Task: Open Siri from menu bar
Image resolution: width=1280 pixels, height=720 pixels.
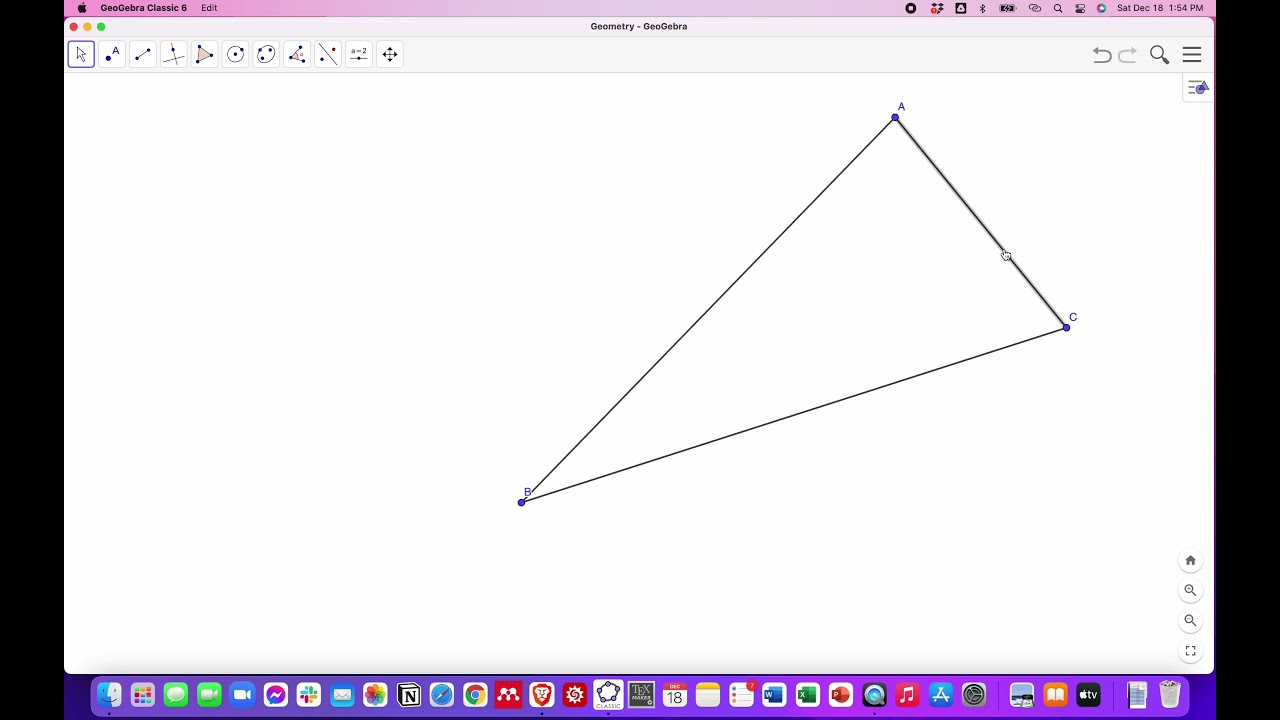Action: click(x=1102, y=8)
